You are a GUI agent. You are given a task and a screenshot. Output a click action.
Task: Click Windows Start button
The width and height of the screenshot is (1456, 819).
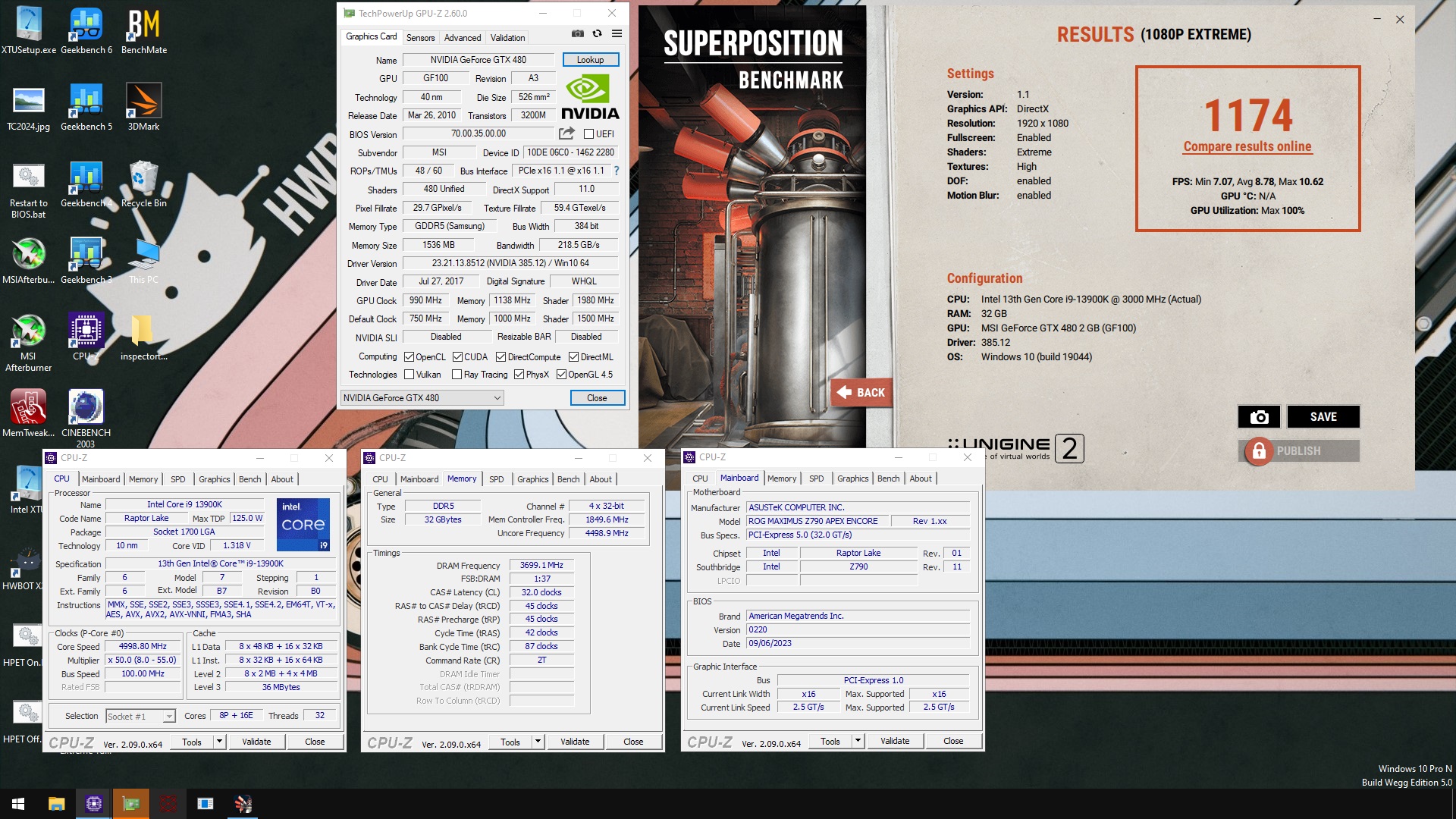coord(18,804)
